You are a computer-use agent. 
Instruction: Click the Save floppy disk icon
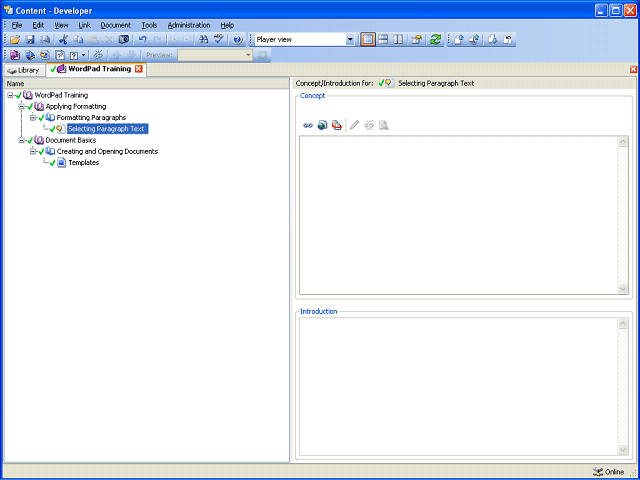(x=30, y=40)
